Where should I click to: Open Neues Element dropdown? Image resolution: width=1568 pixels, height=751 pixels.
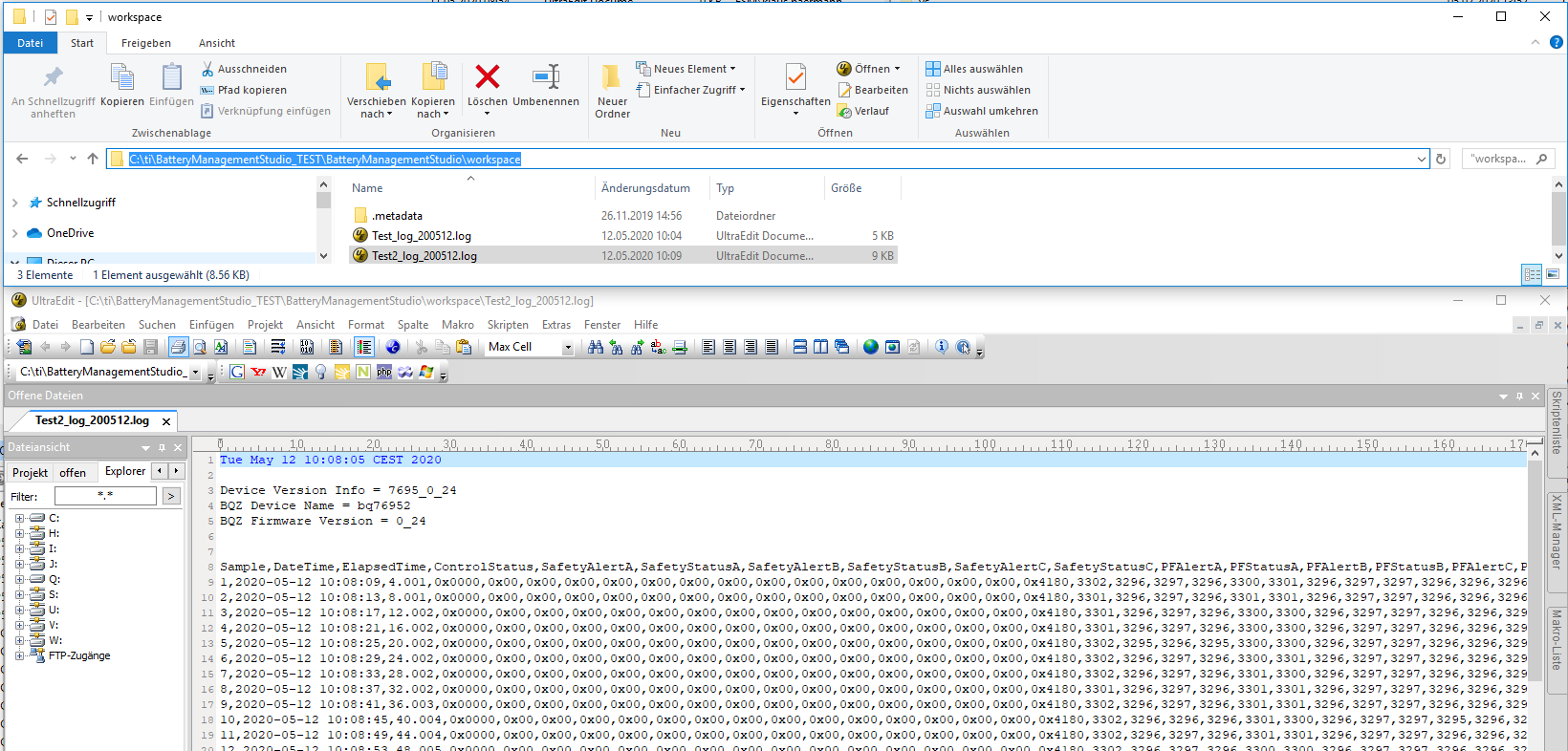coord(686,69)
